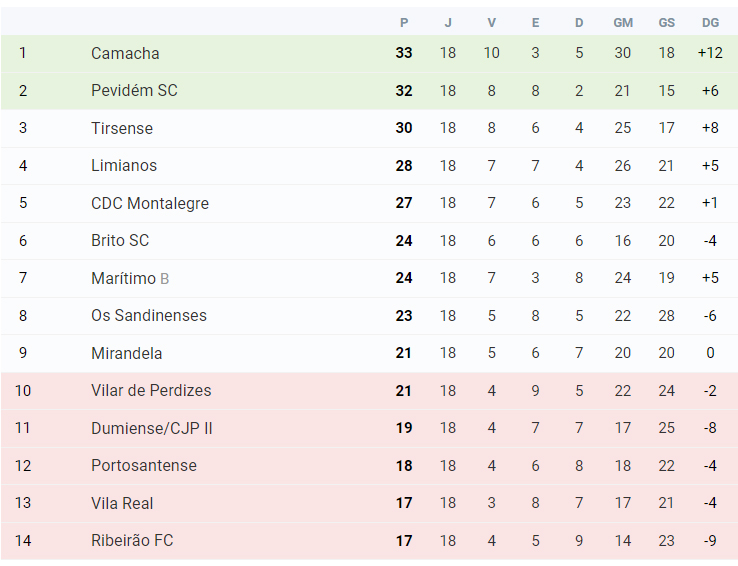Sort by the GS goals-conceded header
Image resolution: width=738 pixels, height=566 pixels.
pos(666,23)
